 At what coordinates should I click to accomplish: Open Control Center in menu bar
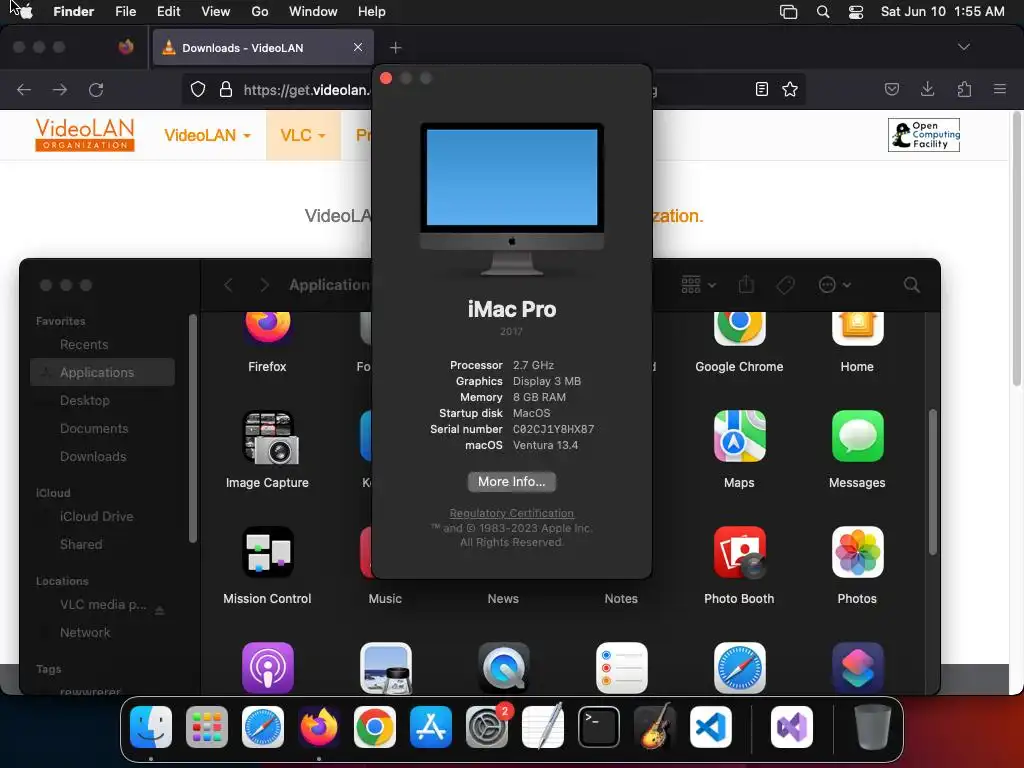[856, 12]
